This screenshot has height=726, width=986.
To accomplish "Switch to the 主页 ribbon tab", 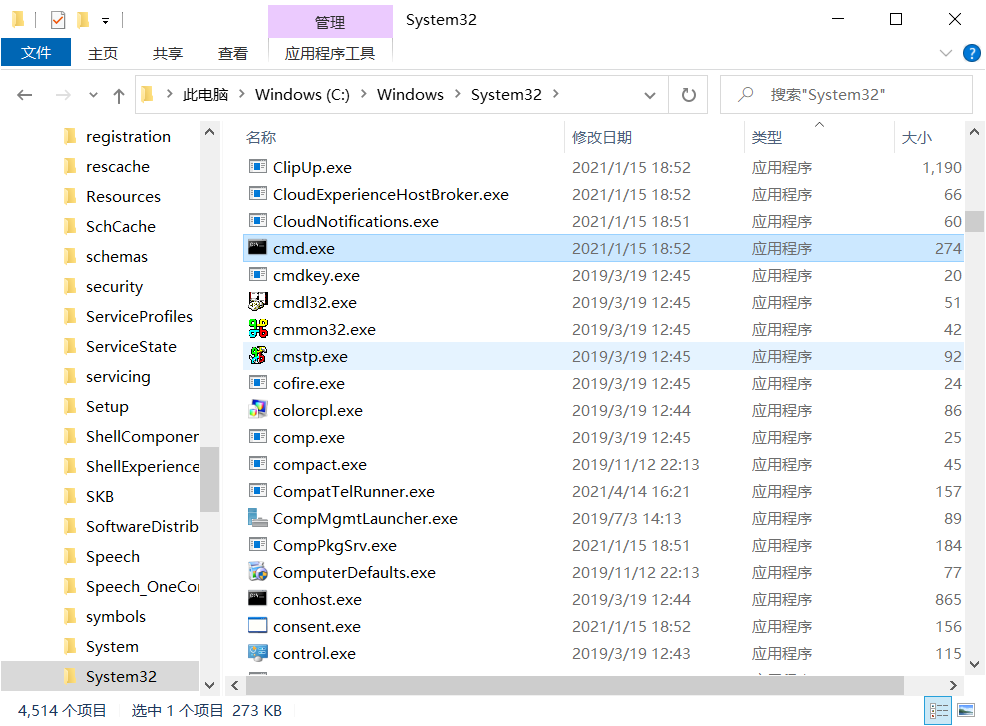I will tap(102, 53).
